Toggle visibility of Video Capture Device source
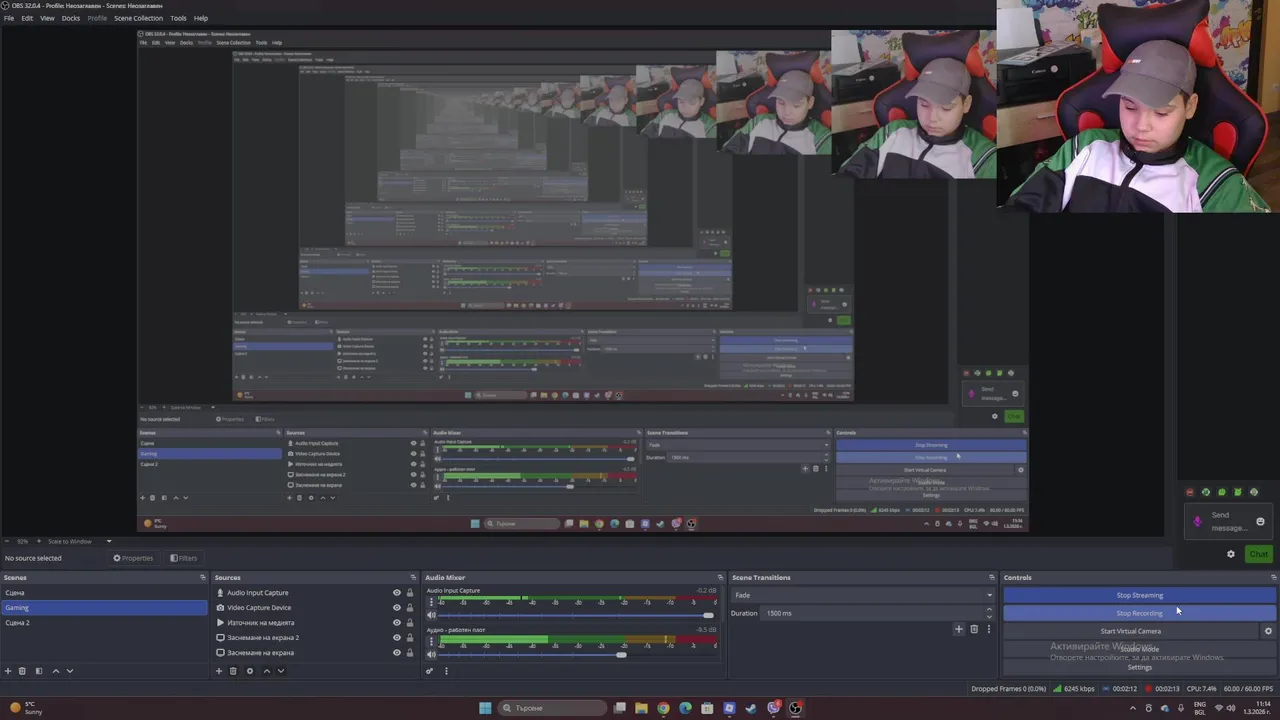This screenshot has height=720, width=1280. click(396, 608)
